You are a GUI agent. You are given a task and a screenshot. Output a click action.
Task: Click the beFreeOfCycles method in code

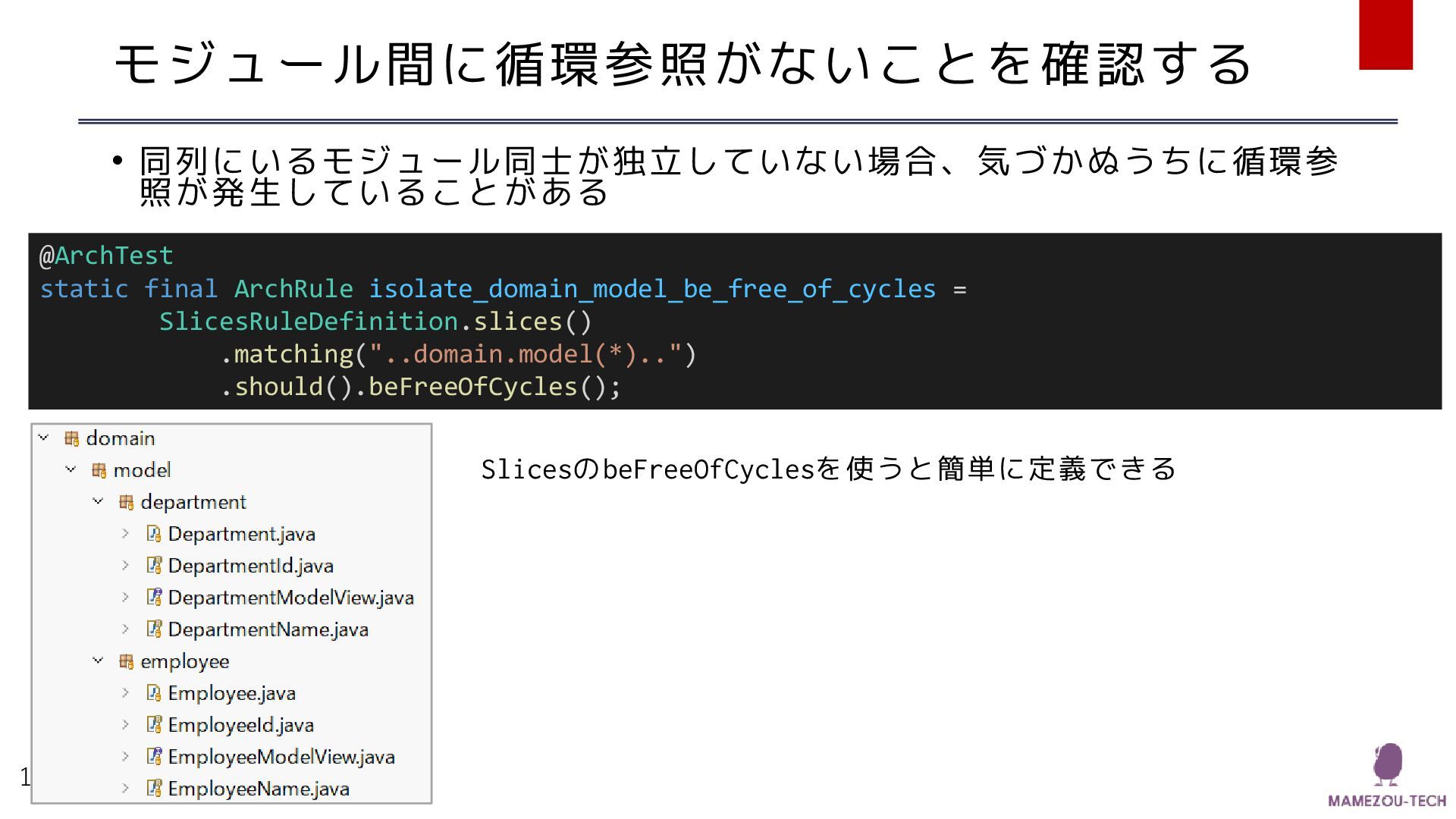tap(472, 387)
